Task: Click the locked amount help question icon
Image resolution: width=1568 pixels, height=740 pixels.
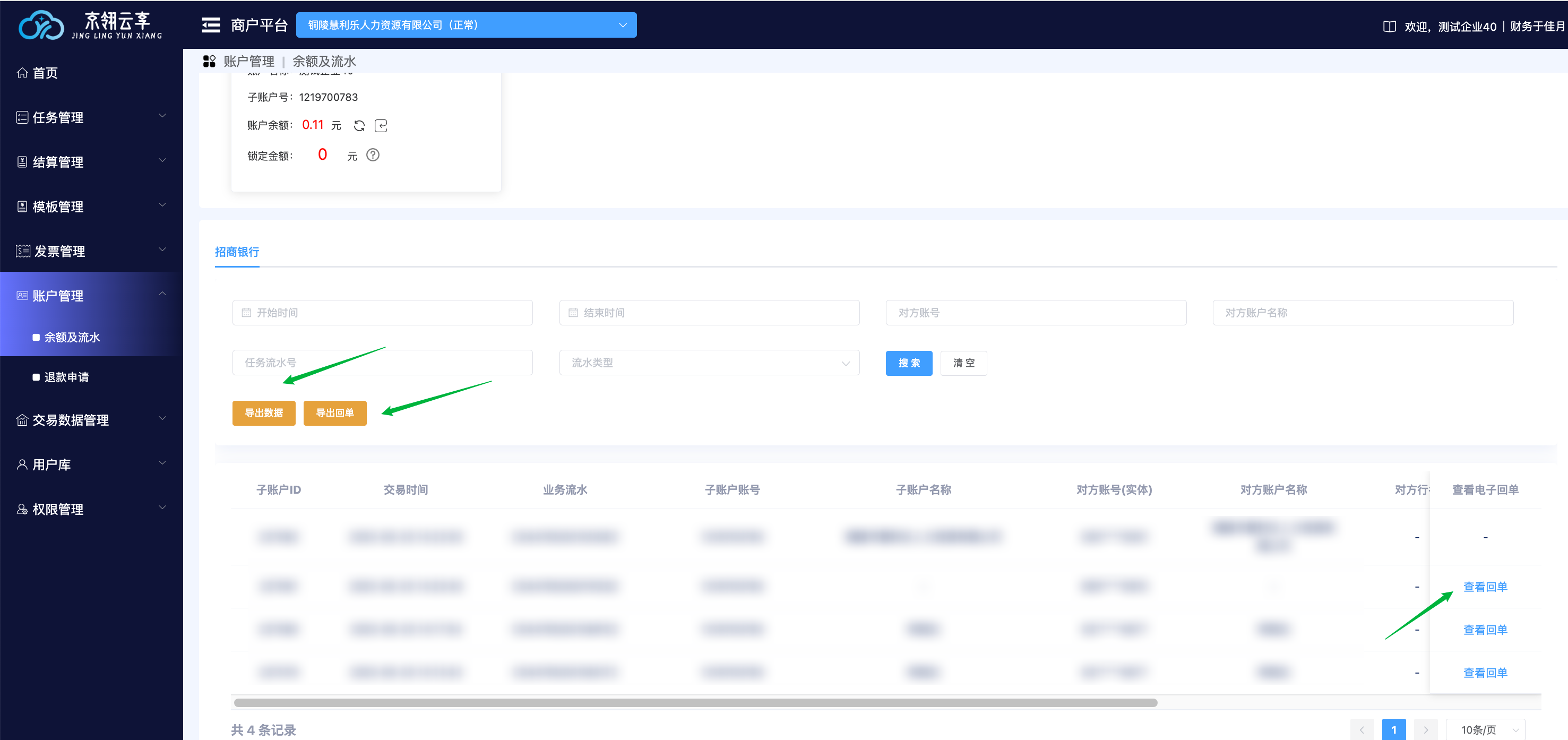Action: point(373,154)
